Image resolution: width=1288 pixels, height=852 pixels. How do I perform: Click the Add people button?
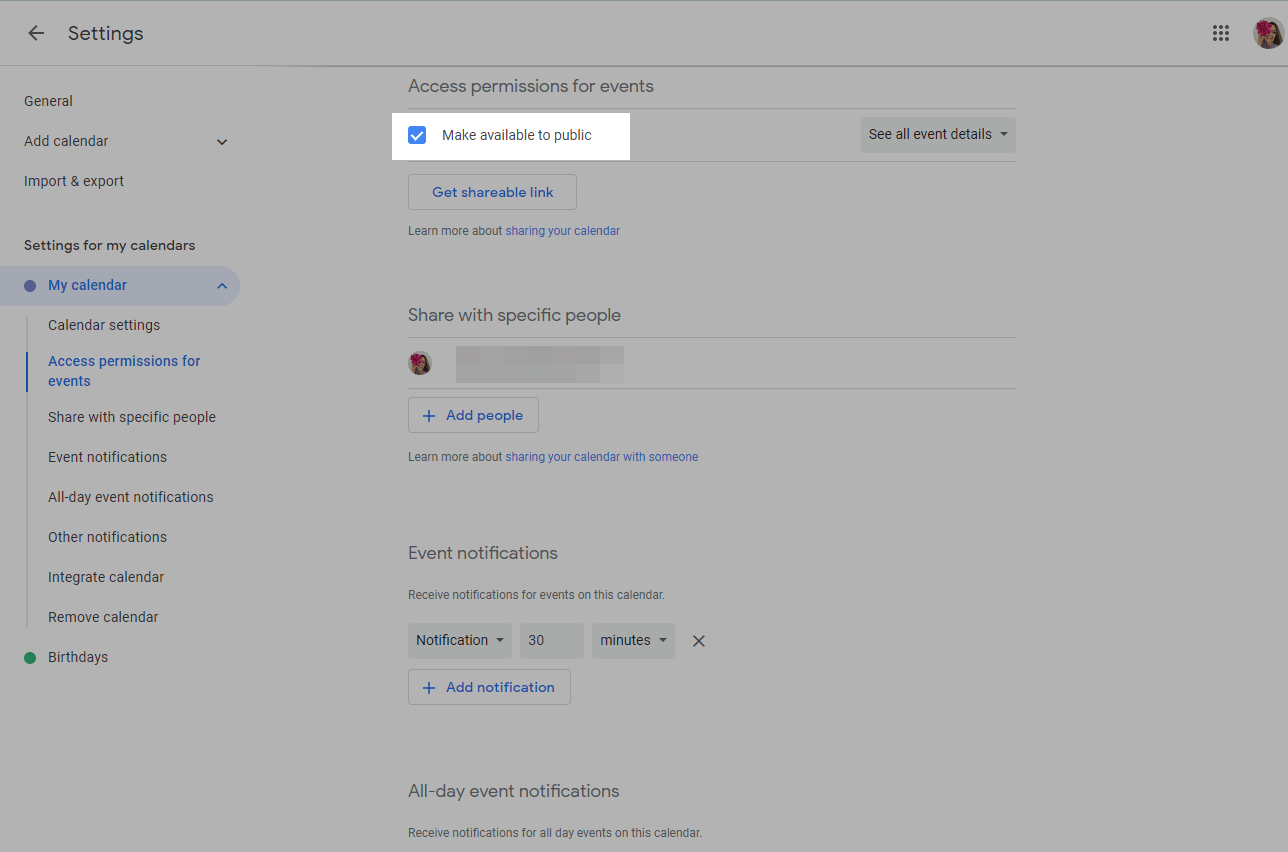pos(473,416)
